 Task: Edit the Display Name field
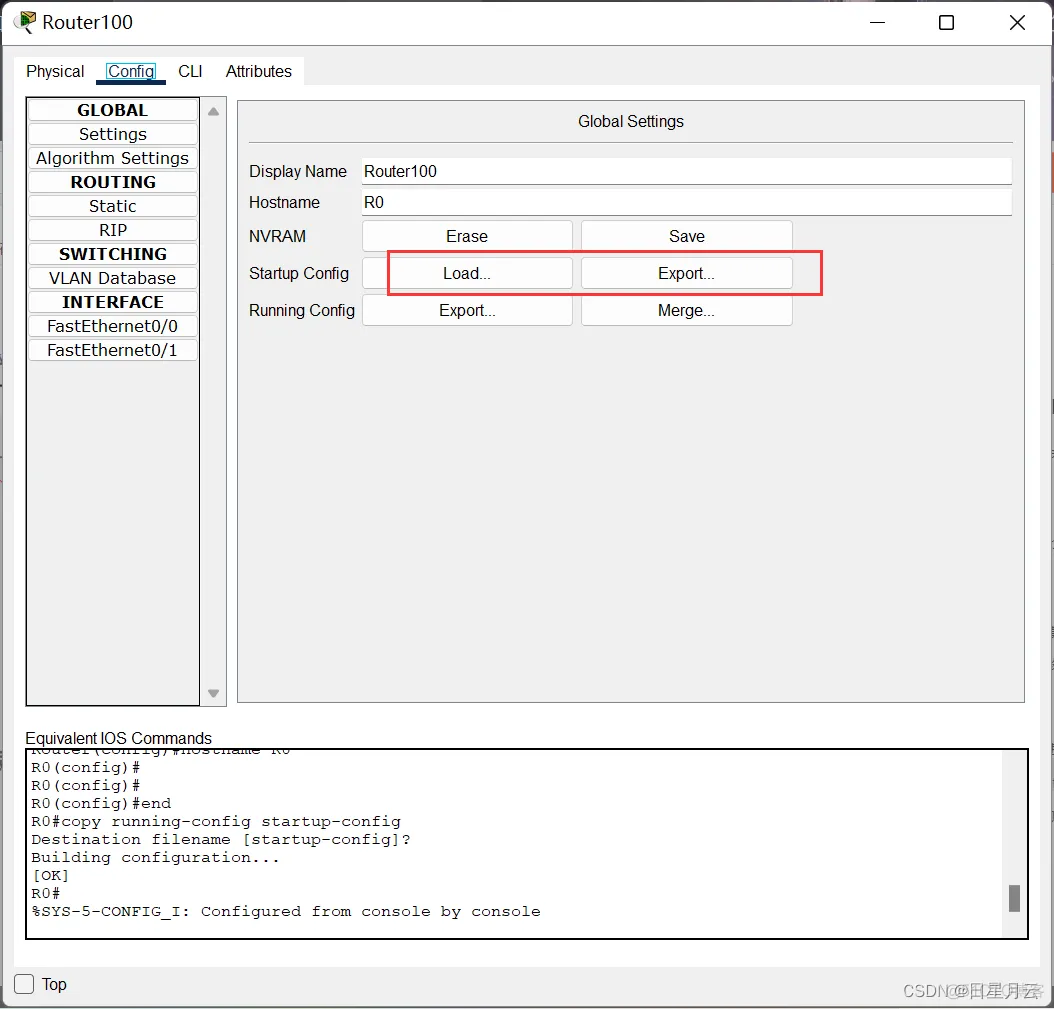click(686, 171)
